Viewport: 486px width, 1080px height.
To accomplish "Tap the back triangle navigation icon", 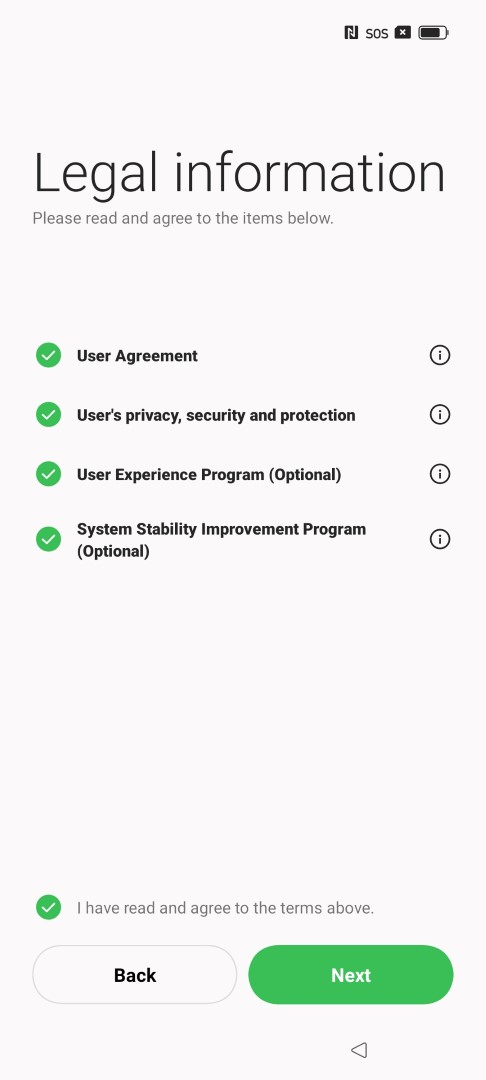I will click(359, 1050).
